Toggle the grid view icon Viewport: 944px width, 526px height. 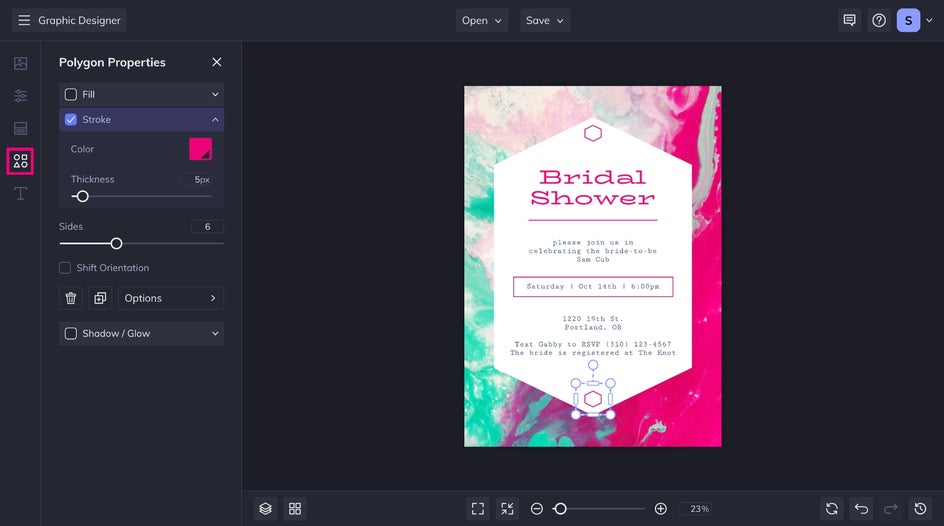[295, 509]
